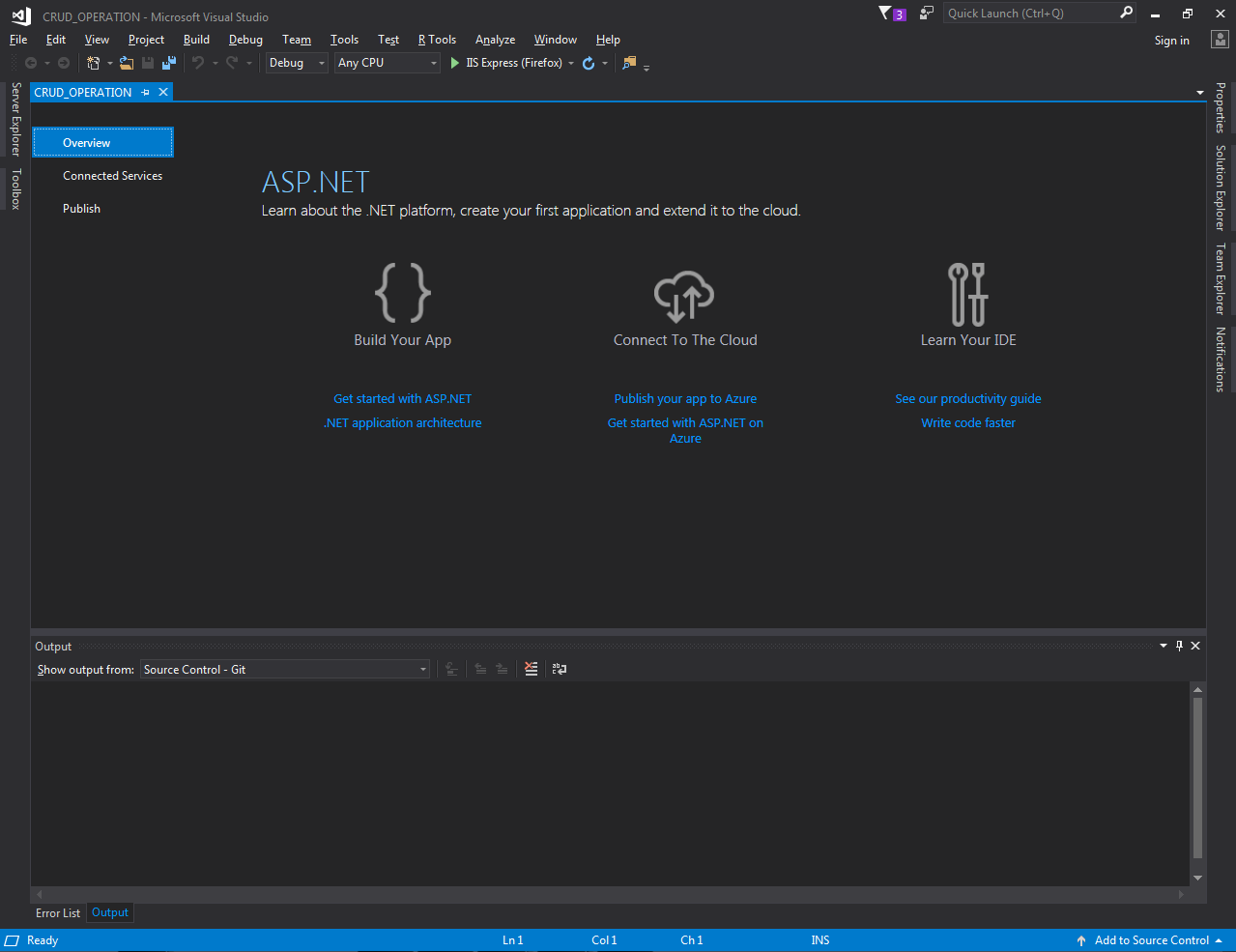This screenshot has height=952, width=1236.
Task: Open the Server Explorer side tab
Action: [x=15, y=120]
